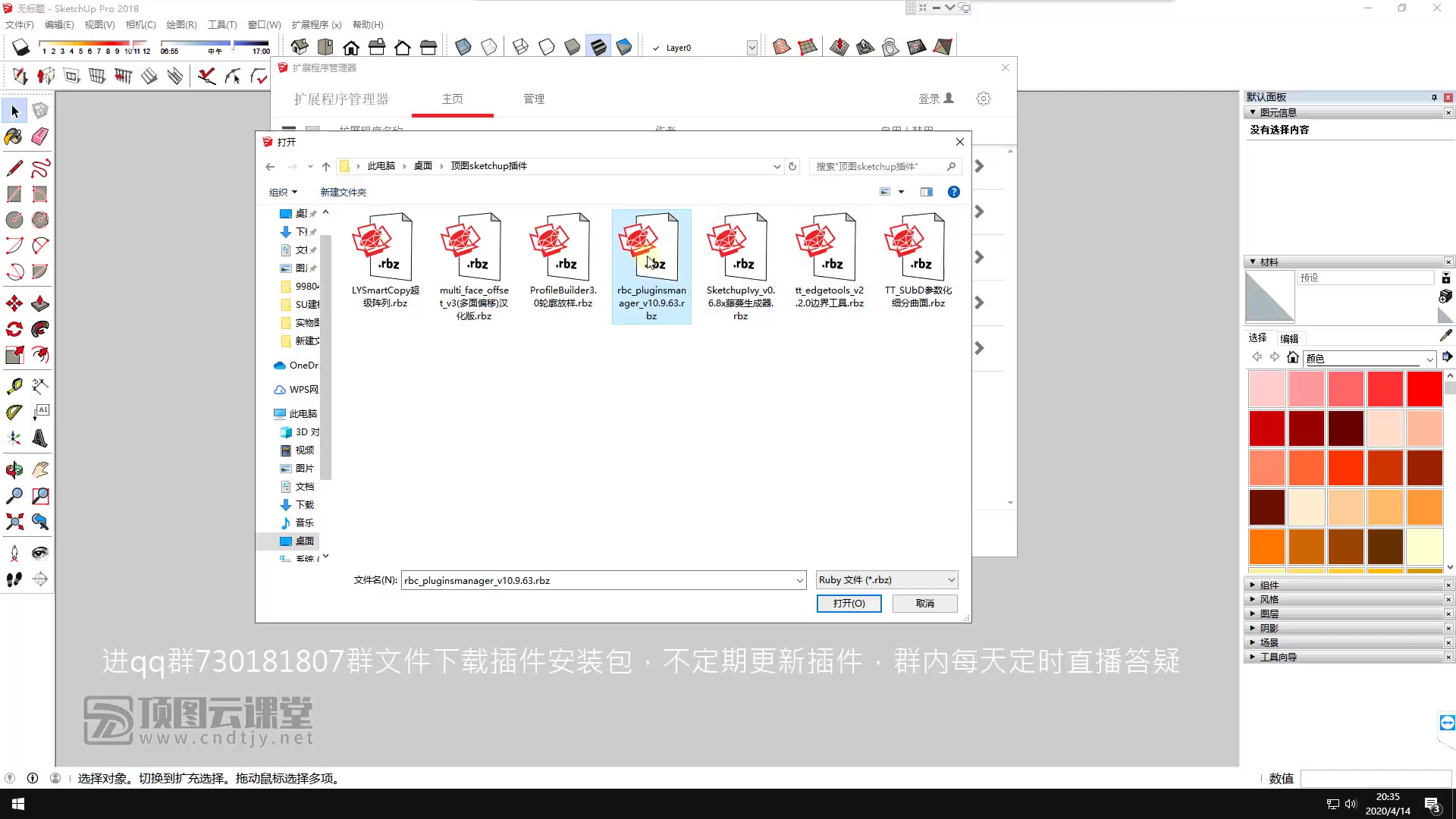Screen dimensions: 1456x819
Task: Pick the bright red color swatch
Action: [1424, 388]
